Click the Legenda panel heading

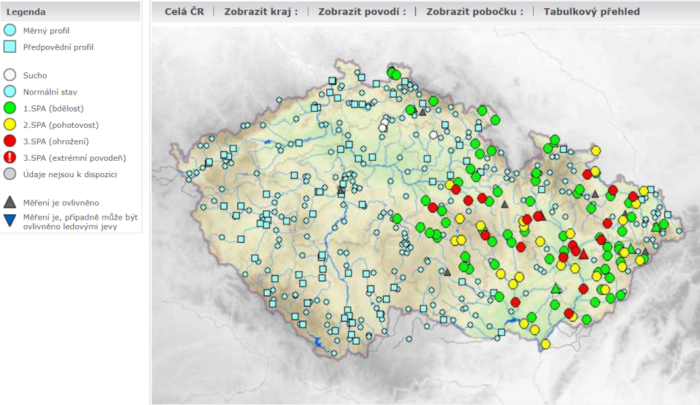(26, 12)
